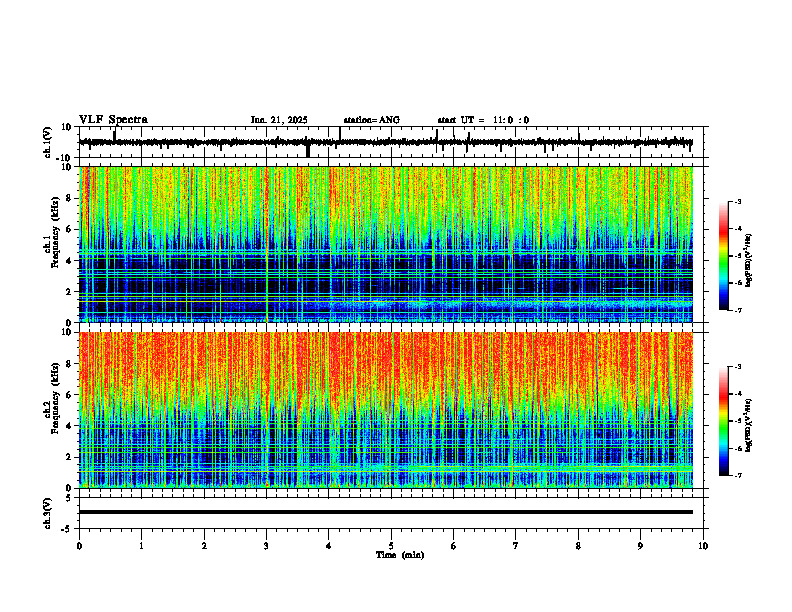The height and width of the screenshot is (612, 792).
Task: Click time axis tick label "1"
Action: pos(141,546)
